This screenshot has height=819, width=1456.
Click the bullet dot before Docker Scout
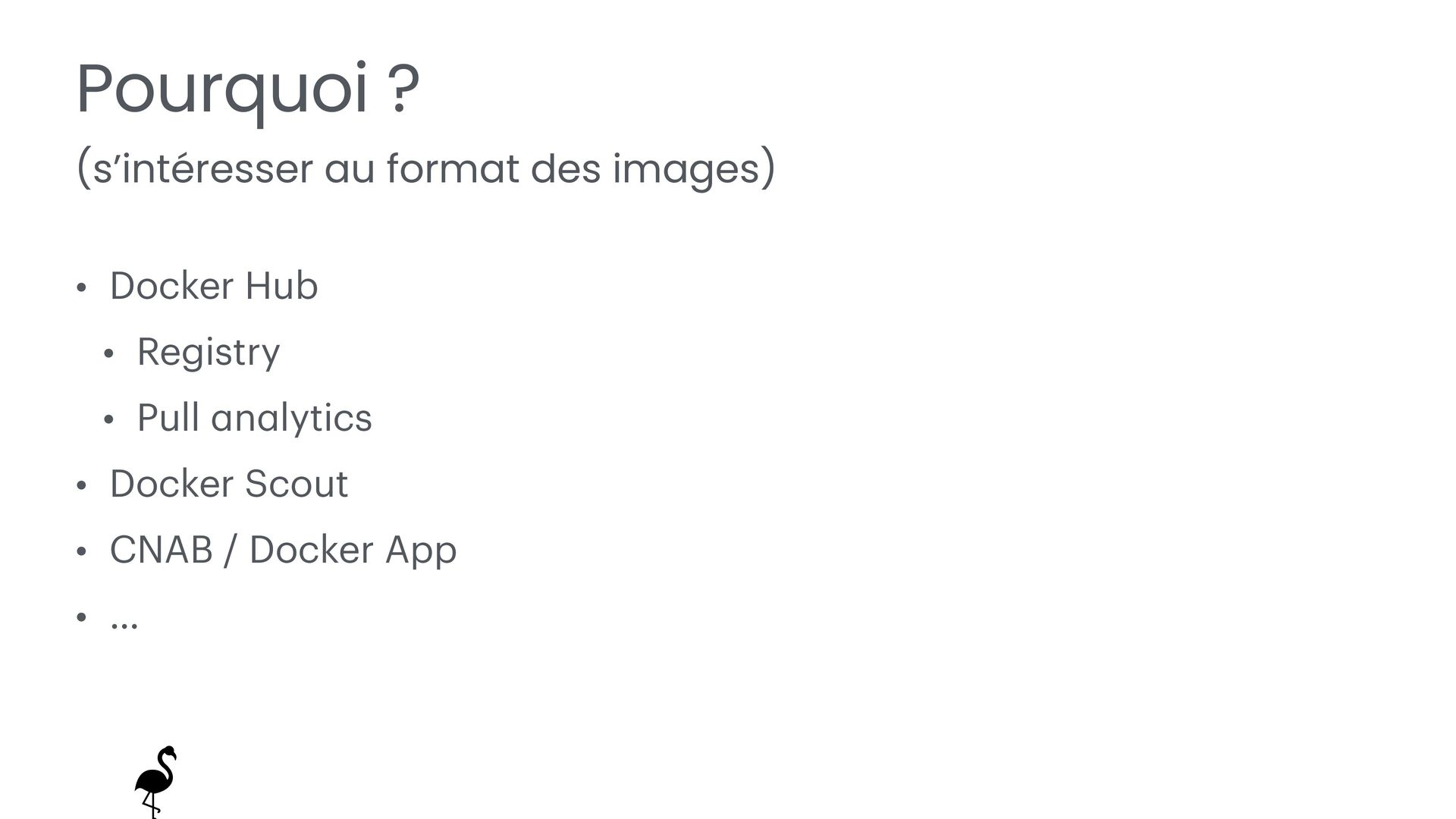pos(81,486)
